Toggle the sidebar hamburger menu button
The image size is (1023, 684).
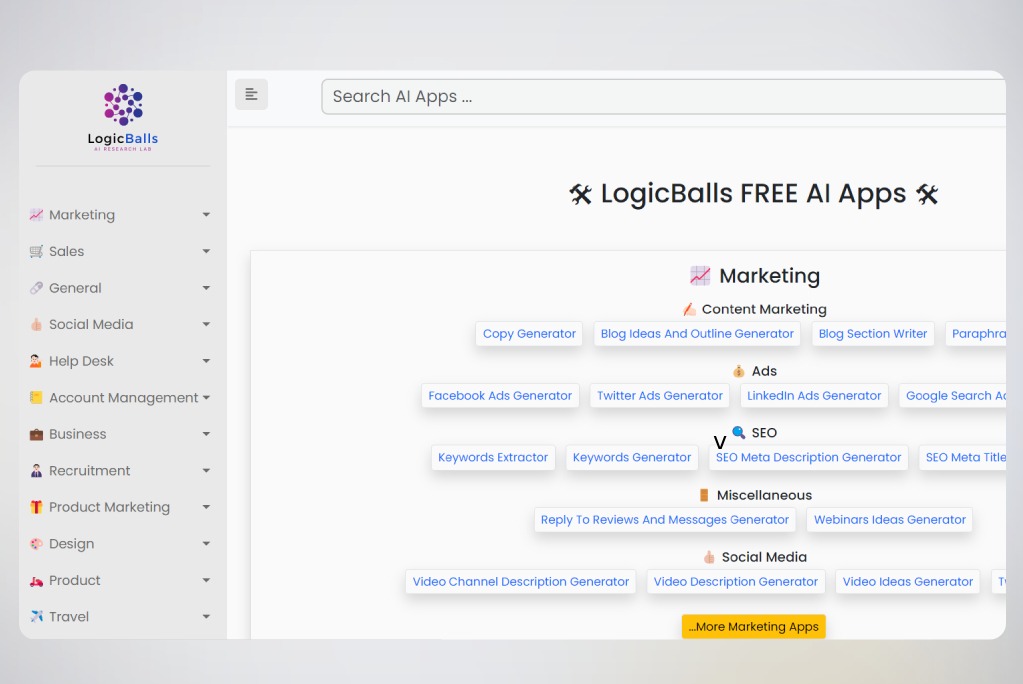251,95
